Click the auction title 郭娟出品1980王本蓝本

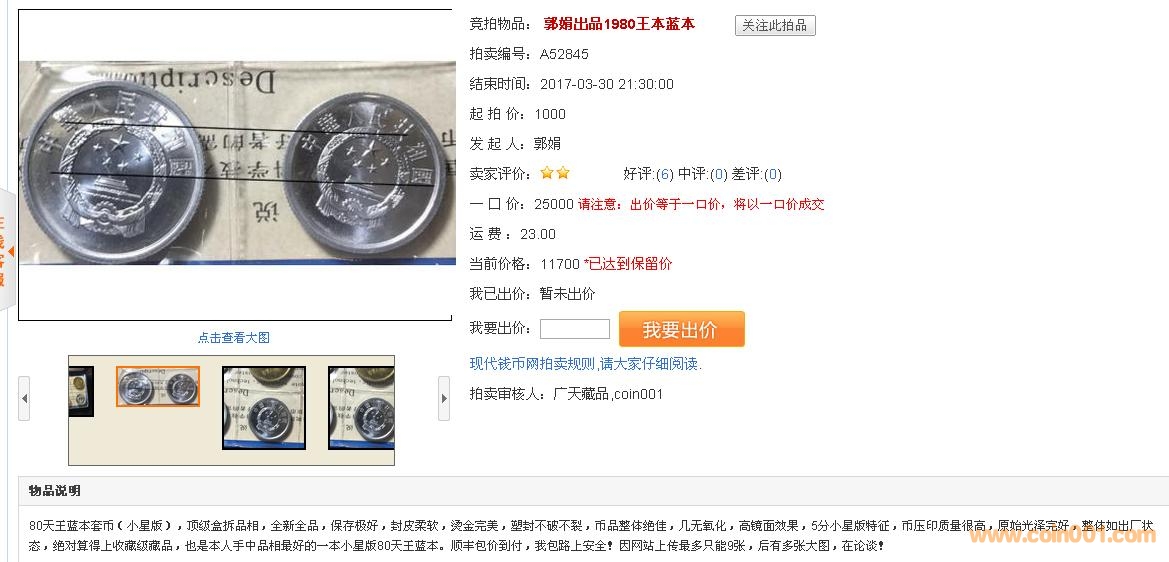(619, 24)
